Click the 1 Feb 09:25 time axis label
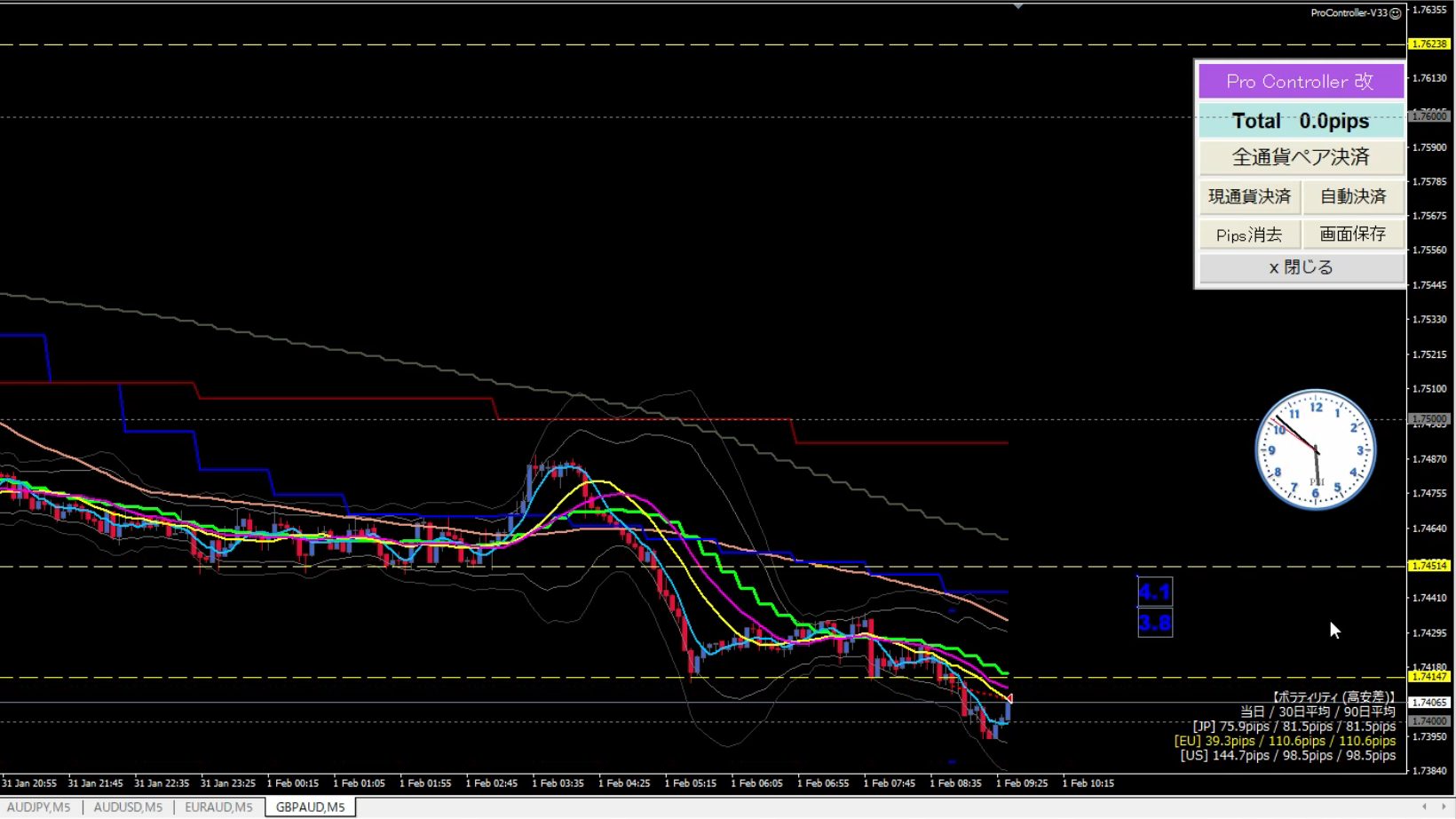Screen dimensions: 1456x819 click(x=1022, y=783)
